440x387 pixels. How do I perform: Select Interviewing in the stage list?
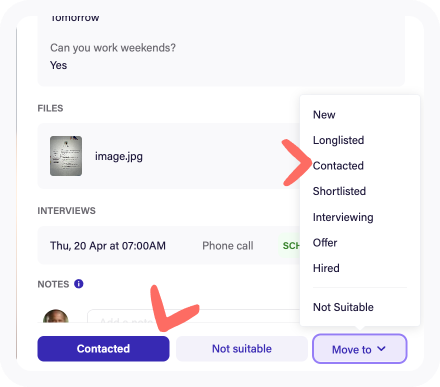point(343,217)
